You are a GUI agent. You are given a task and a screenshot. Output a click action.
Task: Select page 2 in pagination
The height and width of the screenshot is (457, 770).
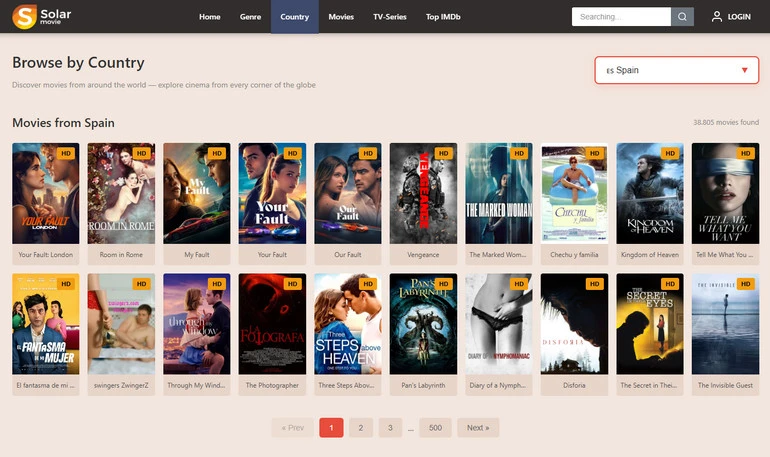click(x=361, y=428)
